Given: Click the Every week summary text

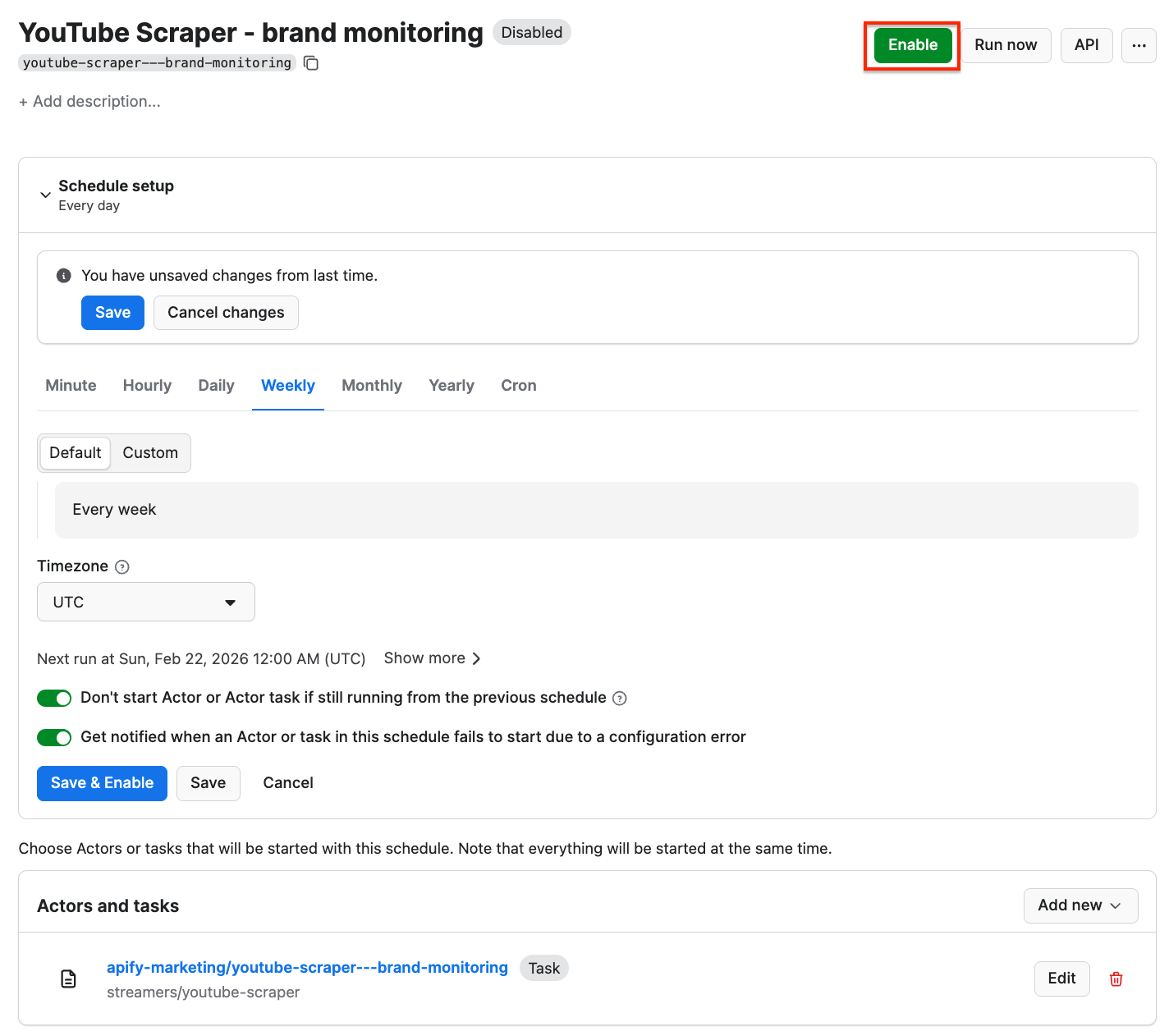Looking at the screenshot, I should click(114, 510).
